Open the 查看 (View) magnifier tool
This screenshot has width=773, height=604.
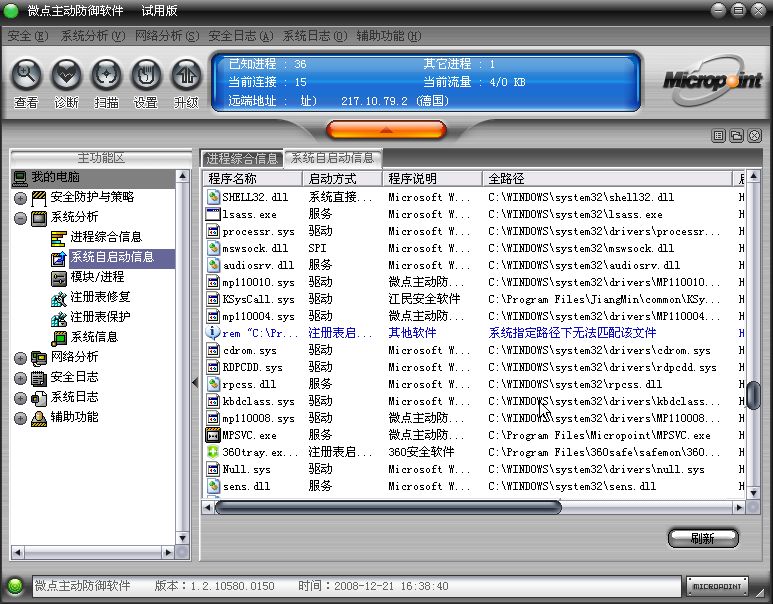[x=27, y=75]
